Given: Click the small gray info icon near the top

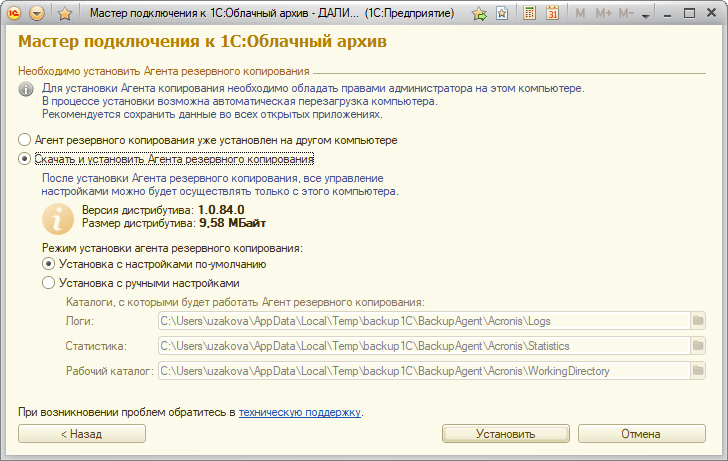Looking at the screenshot, I should pyautogui.click(x=26, y=89).
